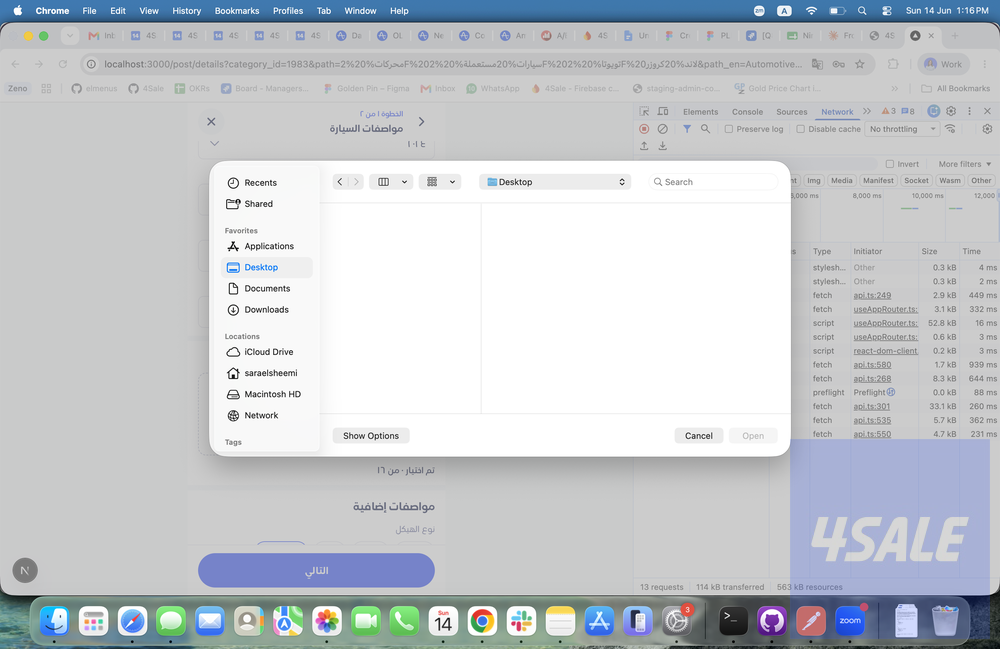Filter requests by Img type
Screen dimensions: 1000x649
(x=814, y=180)
